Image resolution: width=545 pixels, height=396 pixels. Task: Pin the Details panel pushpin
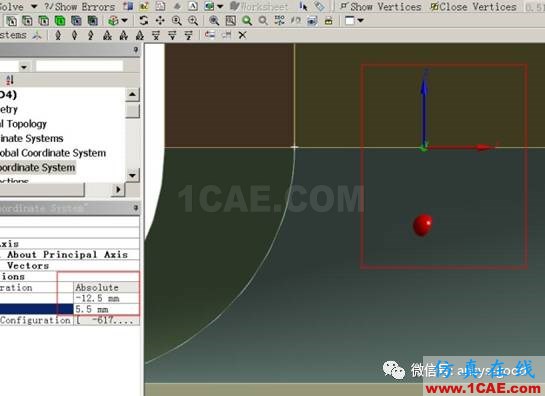point(136,208)
